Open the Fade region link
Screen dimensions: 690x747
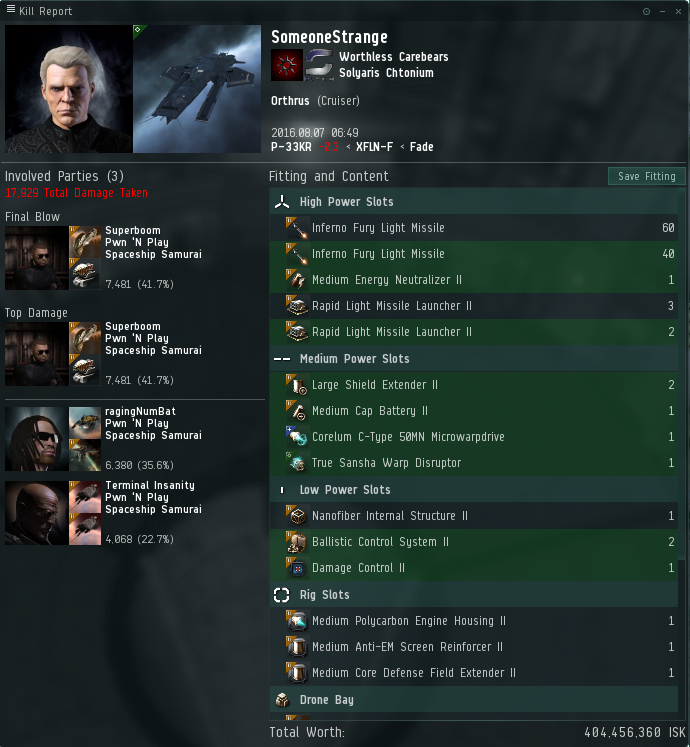pyautogui.click(x=422, y=147)
